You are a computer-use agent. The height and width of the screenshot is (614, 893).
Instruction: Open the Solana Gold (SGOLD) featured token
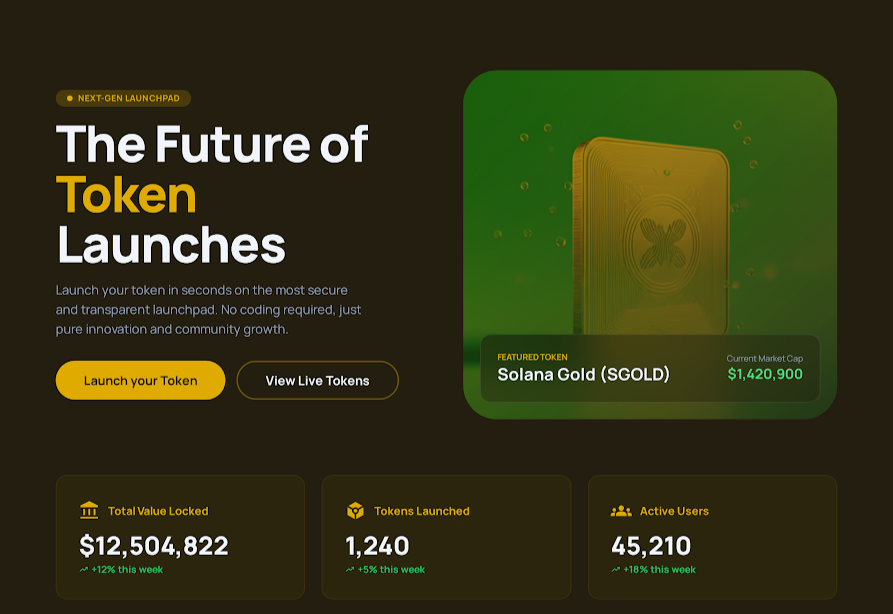coord(583,375)
